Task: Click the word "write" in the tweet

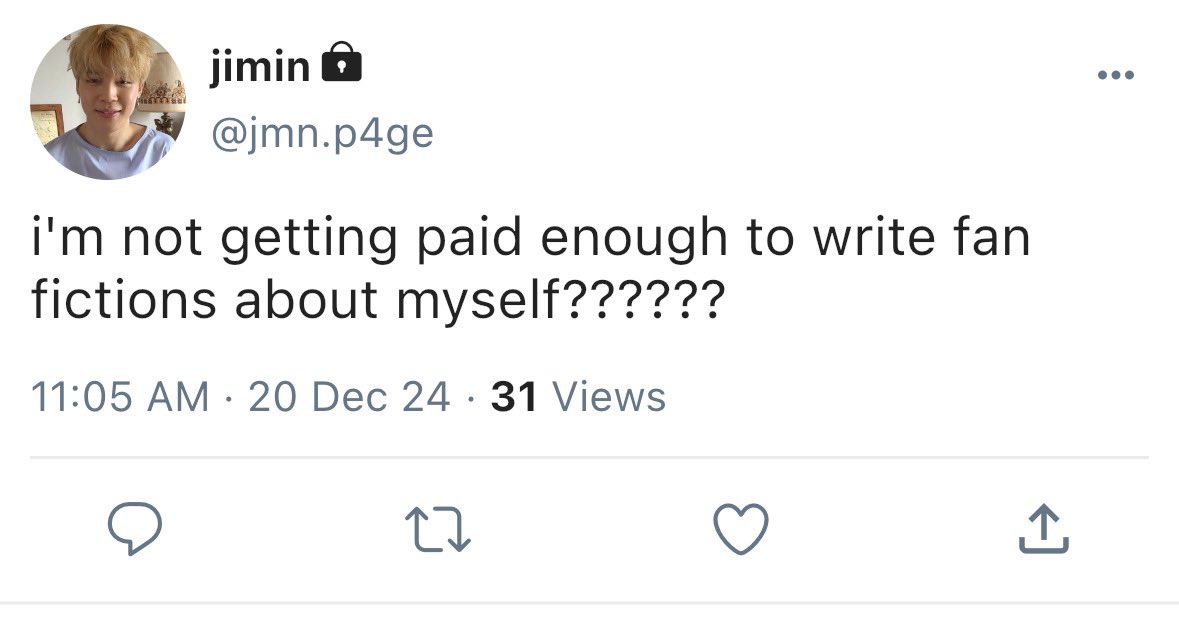Action: 874,236
